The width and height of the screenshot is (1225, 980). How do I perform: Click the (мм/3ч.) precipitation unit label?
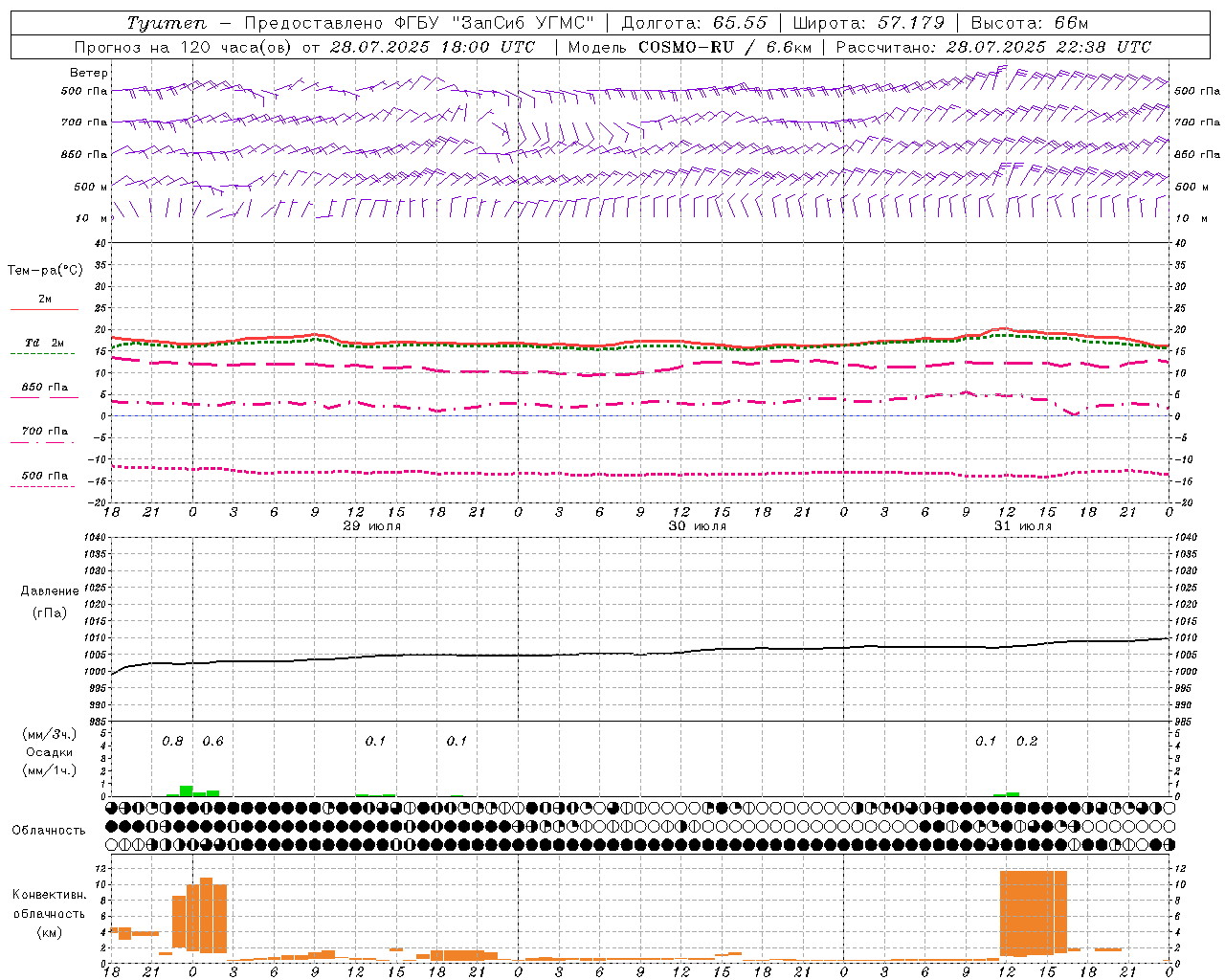pyautogui.click(x=50, y=734)
